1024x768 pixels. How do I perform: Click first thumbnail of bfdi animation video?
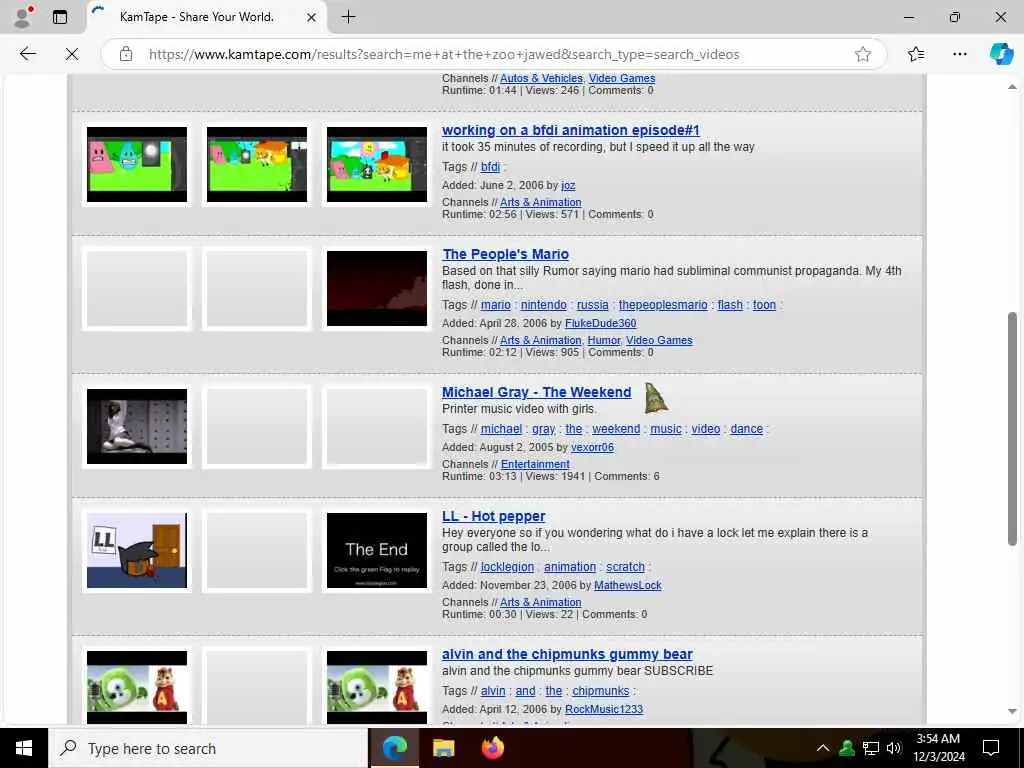[137, 165]
